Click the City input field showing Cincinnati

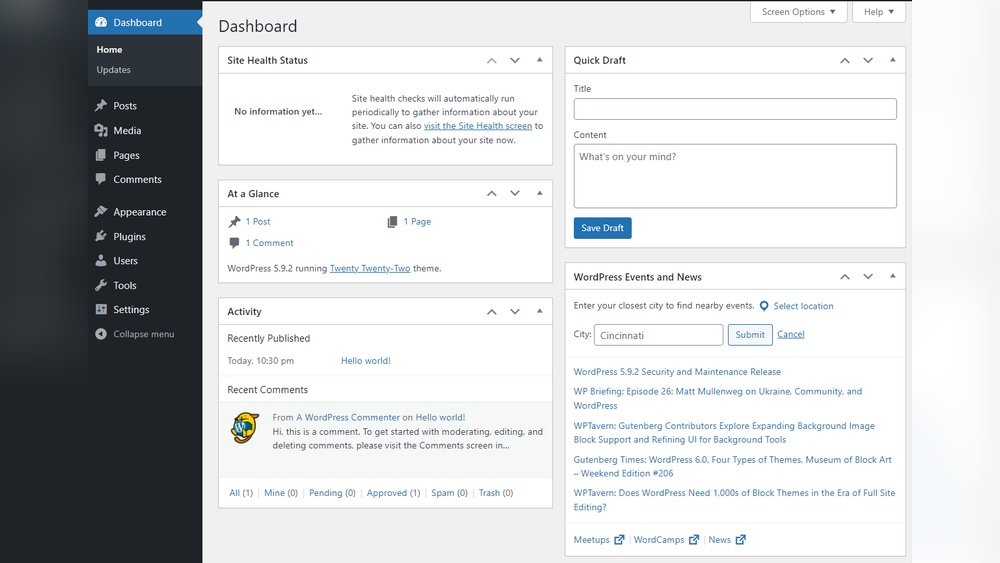point(658,335)
